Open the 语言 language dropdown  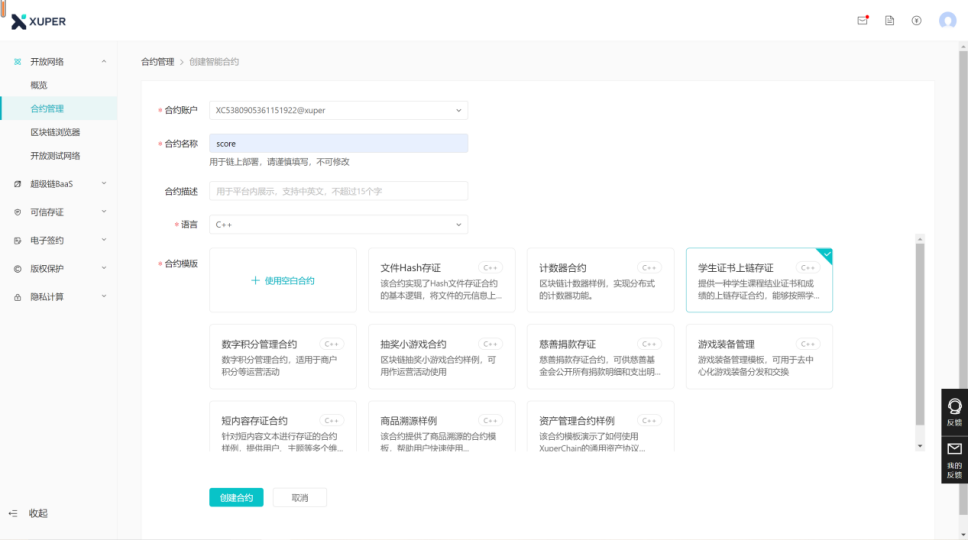click(x=338, y=225)
